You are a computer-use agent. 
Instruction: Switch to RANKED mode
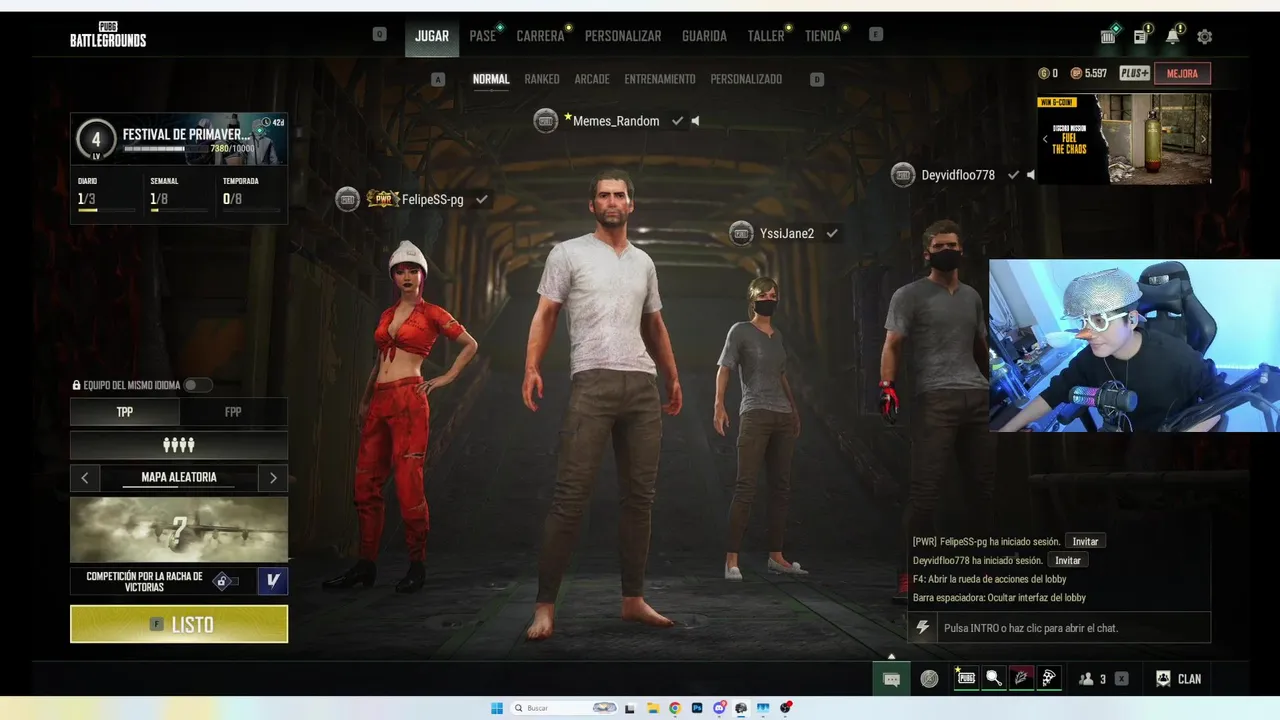[542, 79]
